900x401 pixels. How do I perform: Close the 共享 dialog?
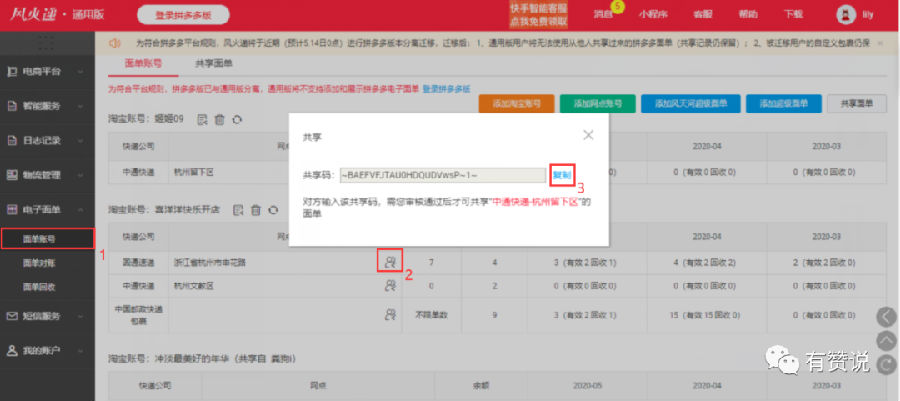(x=588, y=135)
